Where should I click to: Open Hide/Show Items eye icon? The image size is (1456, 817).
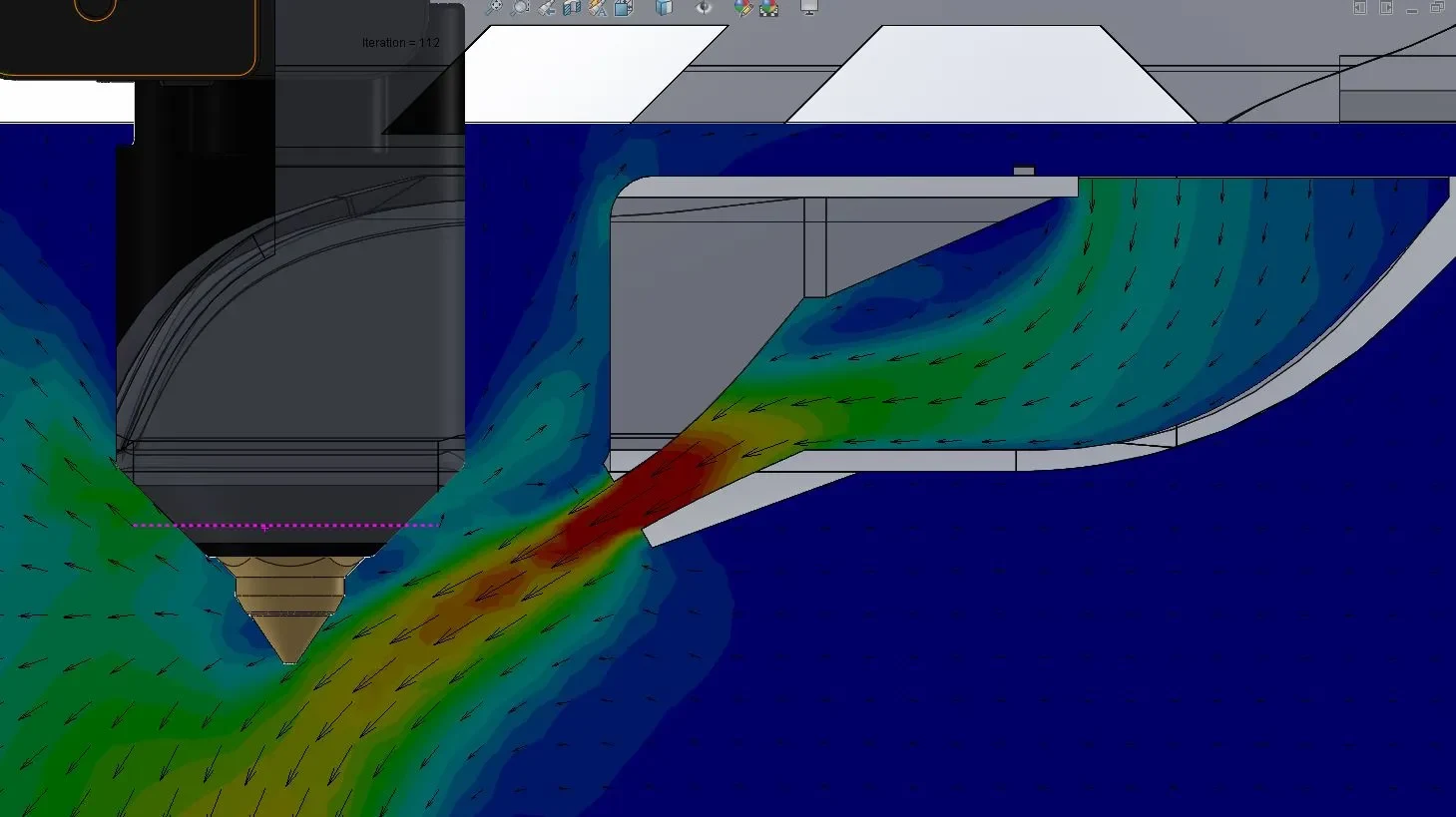(x=705, y=7)
